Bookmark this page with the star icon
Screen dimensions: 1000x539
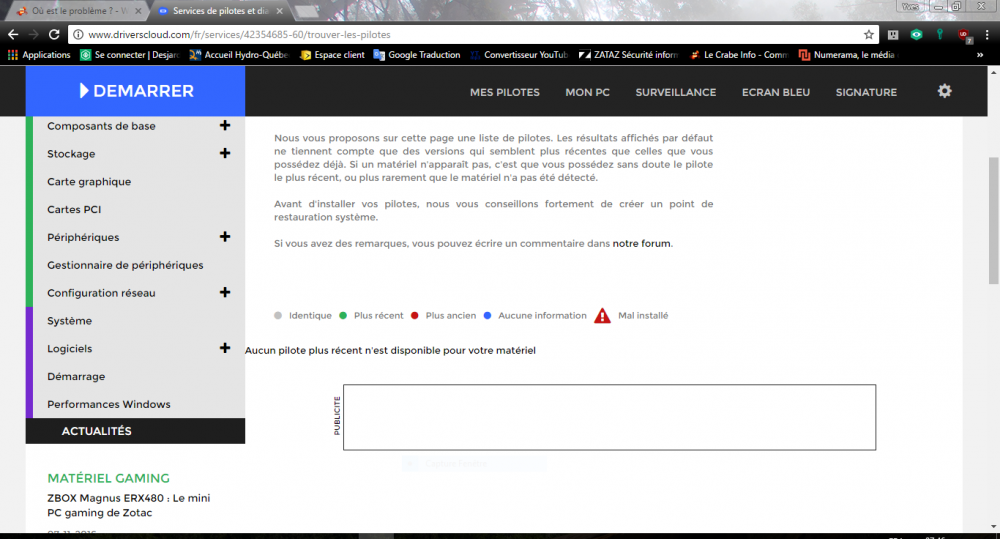[x=869, y=34]
